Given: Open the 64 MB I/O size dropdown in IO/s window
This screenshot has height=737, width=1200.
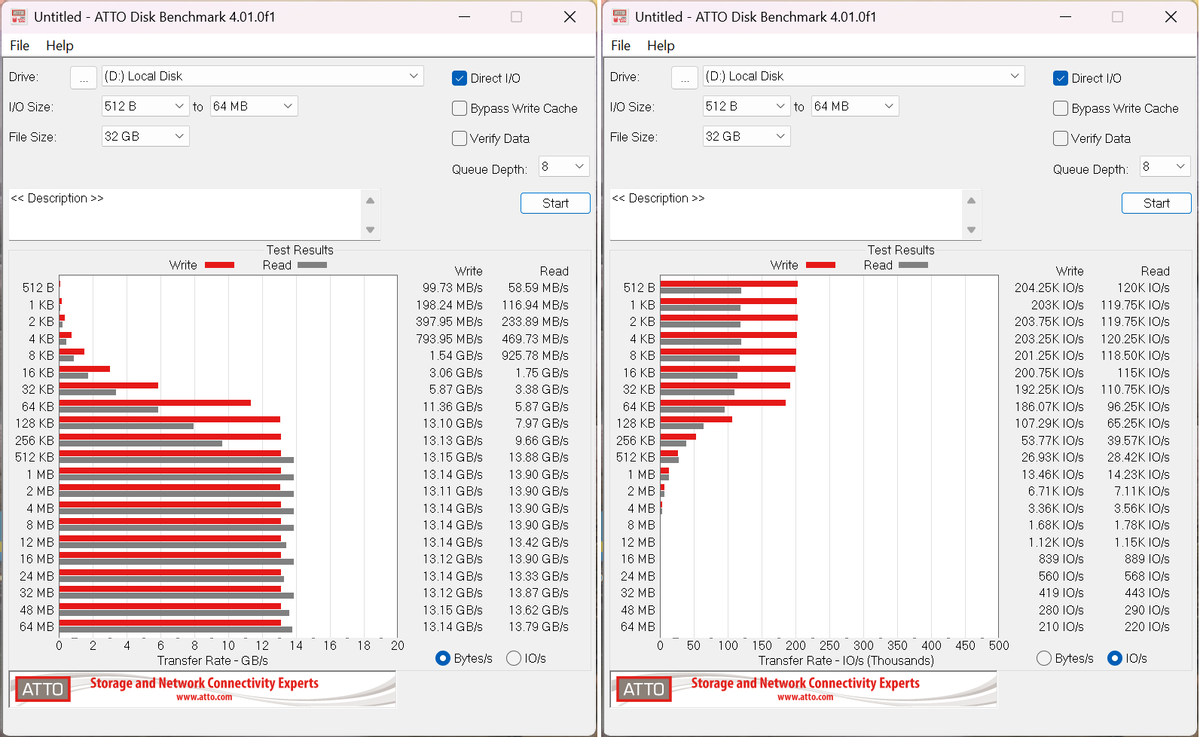Looking at the screenshot, I should click(854, 106).
